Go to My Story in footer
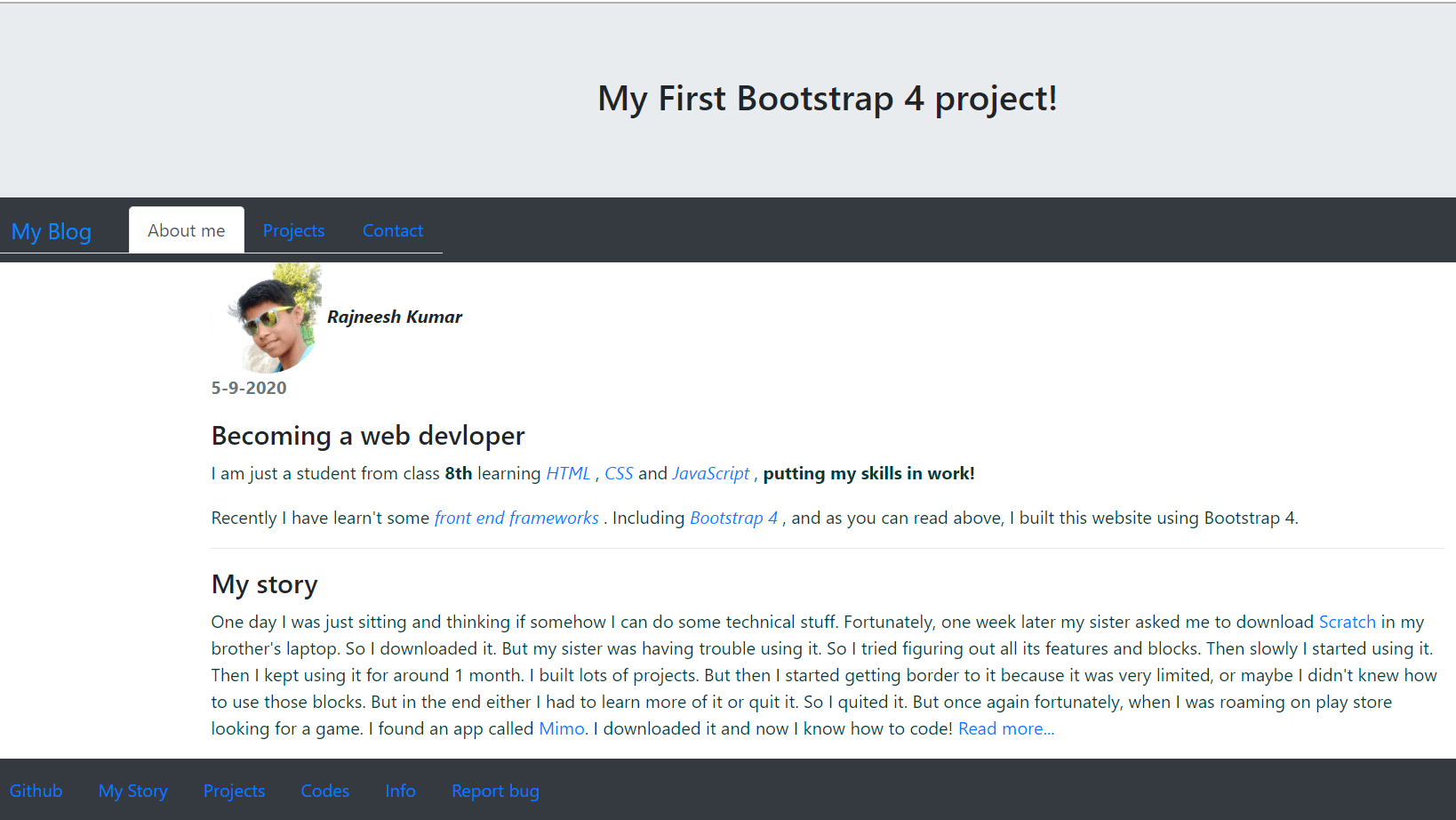This screenshot has width=1456, height=820. (x=133, y=791)
